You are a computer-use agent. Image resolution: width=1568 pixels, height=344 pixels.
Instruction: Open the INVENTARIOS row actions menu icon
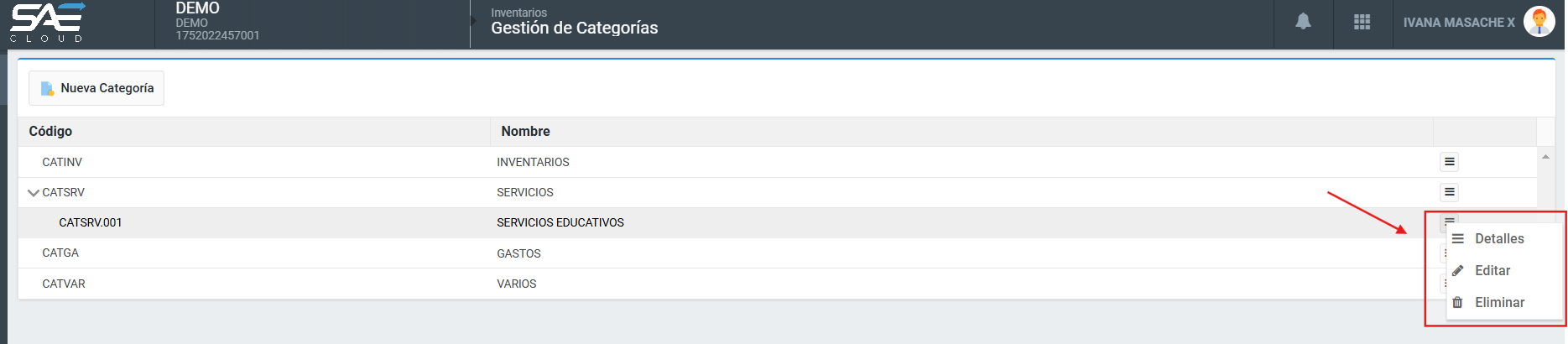coord(1449,162)
